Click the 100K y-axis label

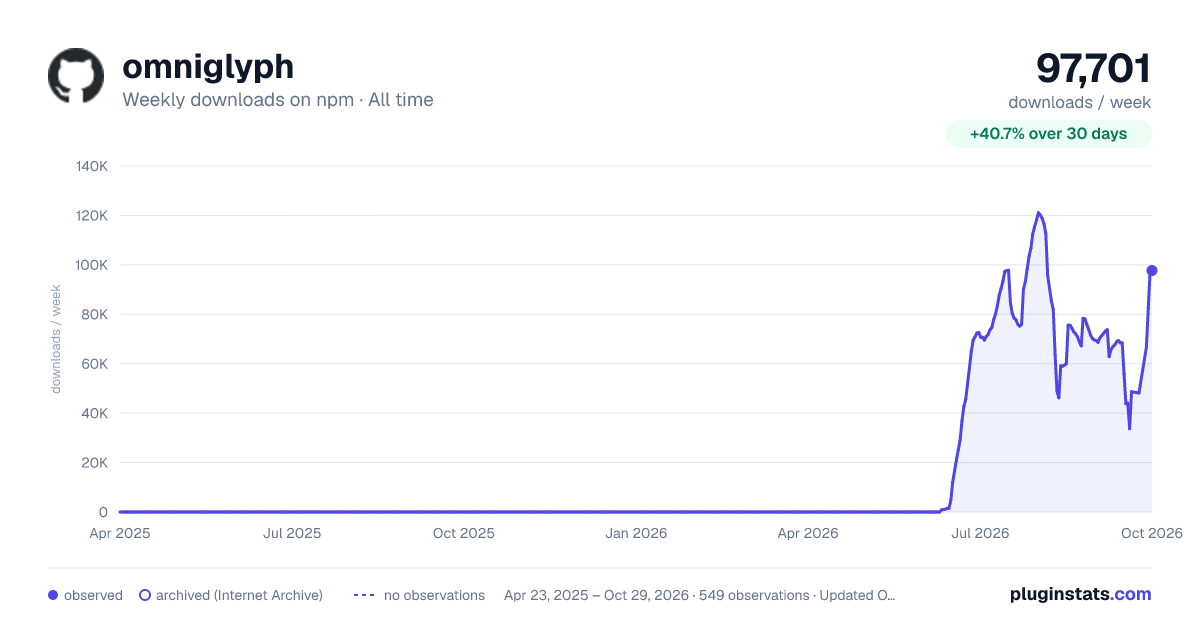pyautogui.click(x=91, y=265)
